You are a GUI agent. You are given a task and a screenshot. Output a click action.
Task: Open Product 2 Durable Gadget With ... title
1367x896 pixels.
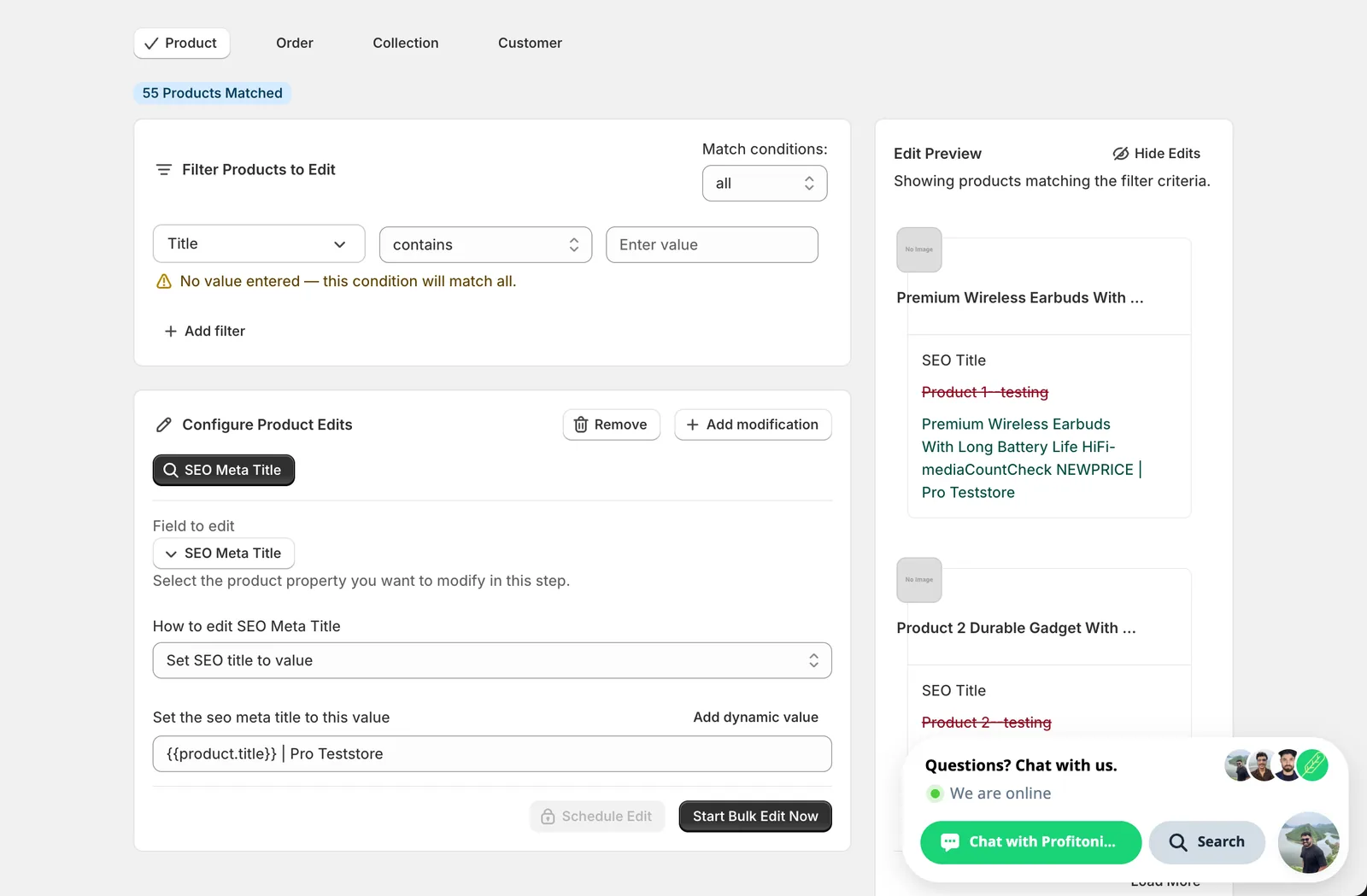pyautogui.click(x=1016, y=629)
